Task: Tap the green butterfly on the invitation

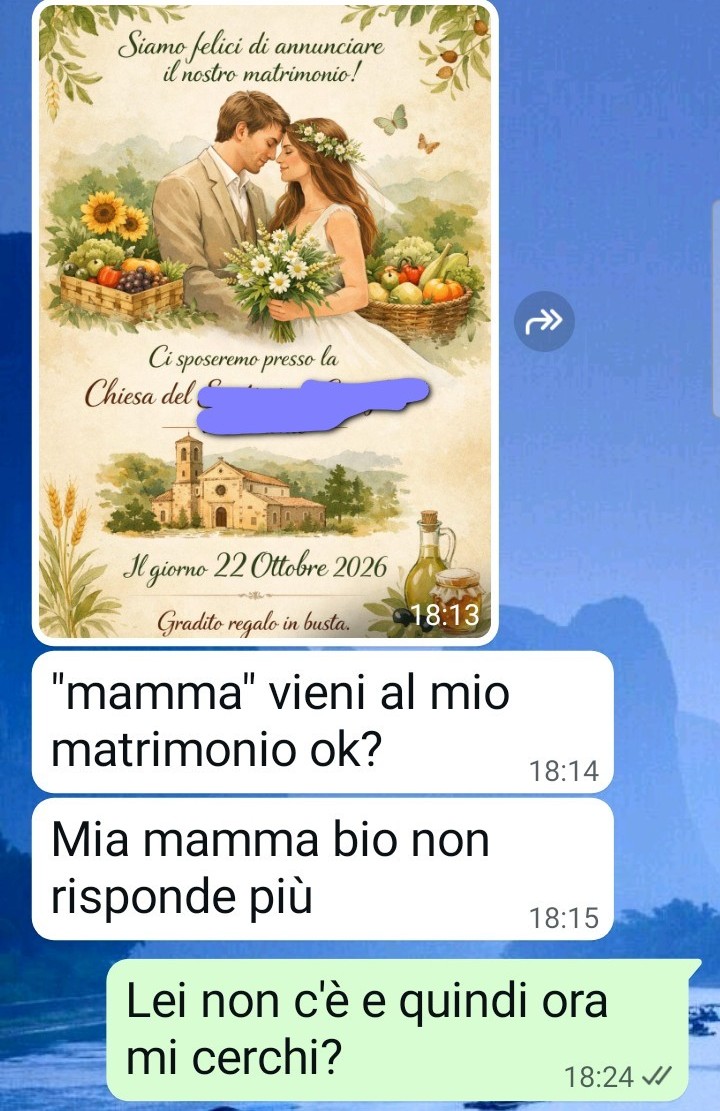Action: [x=392, y=120]
